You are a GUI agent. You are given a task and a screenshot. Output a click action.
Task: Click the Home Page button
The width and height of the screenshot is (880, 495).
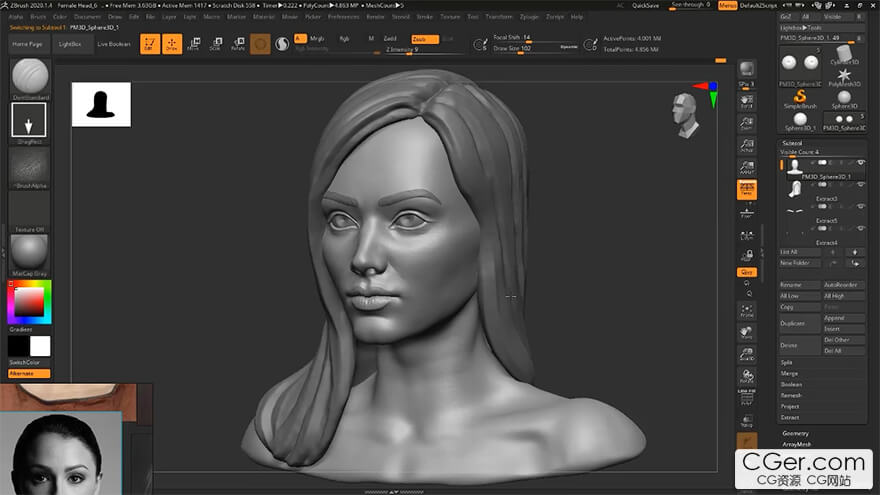click(27, 44)
